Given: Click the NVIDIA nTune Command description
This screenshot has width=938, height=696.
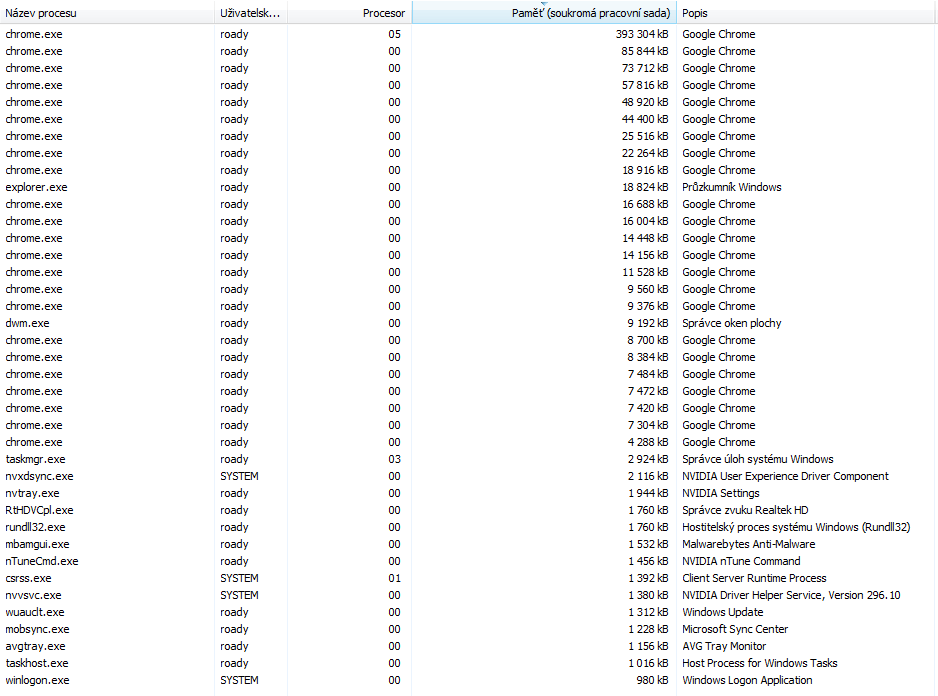Looking at the screenshot, I should (741, 561).
